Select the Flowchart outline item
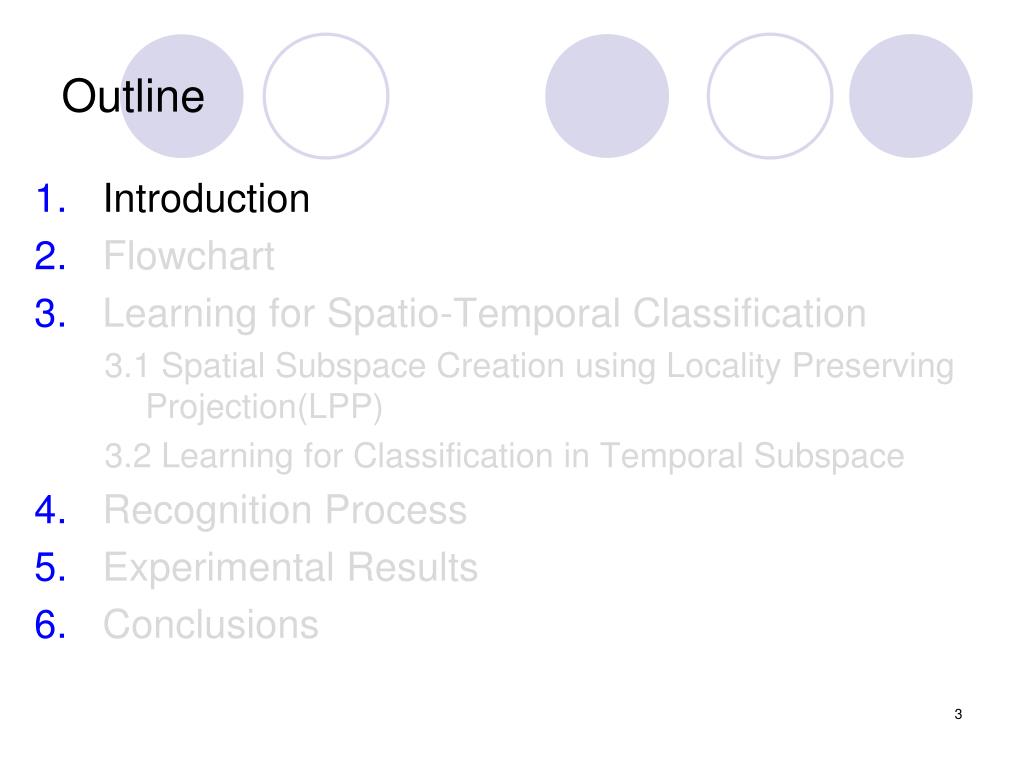 [x=189, y=255]
